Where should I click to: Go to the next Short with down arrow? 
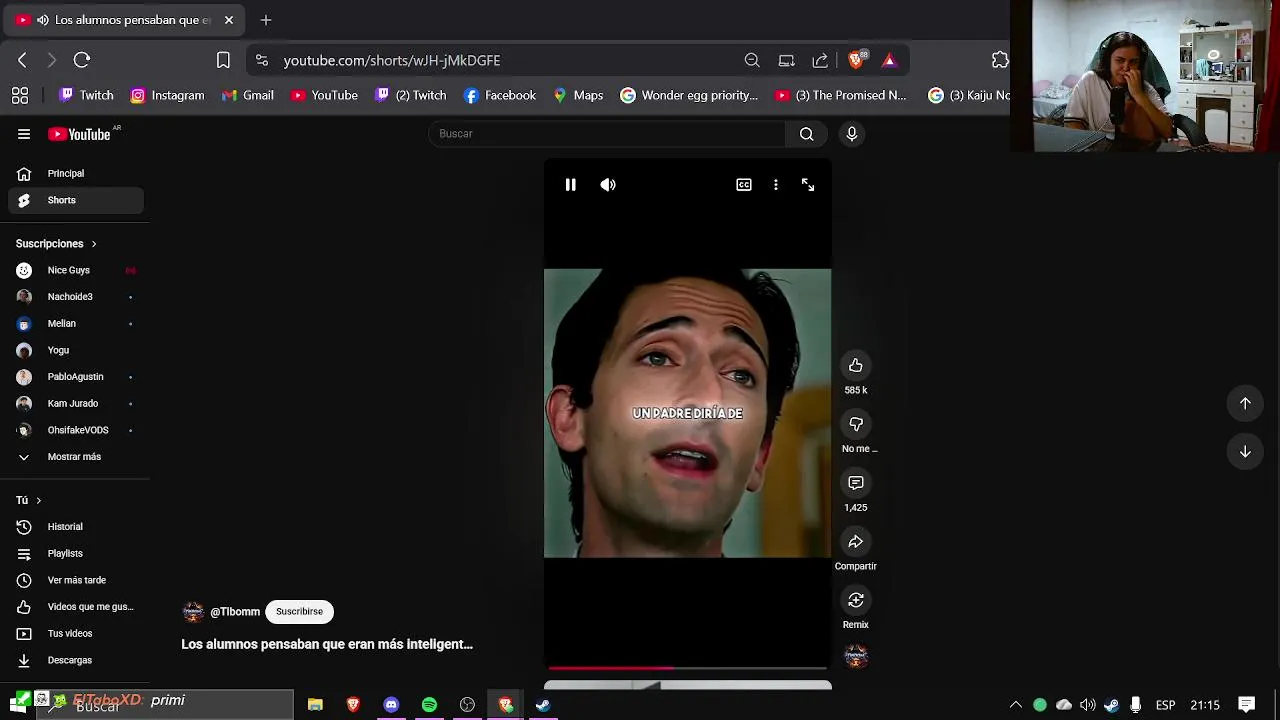pyautogui.click(x=1245, y=451)
